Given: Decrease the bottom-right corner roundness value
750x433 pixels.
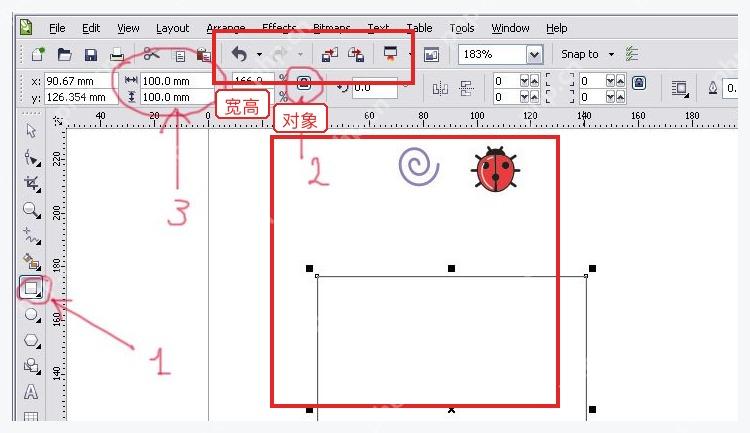Looking at the screenshot, I should point(610,97).
